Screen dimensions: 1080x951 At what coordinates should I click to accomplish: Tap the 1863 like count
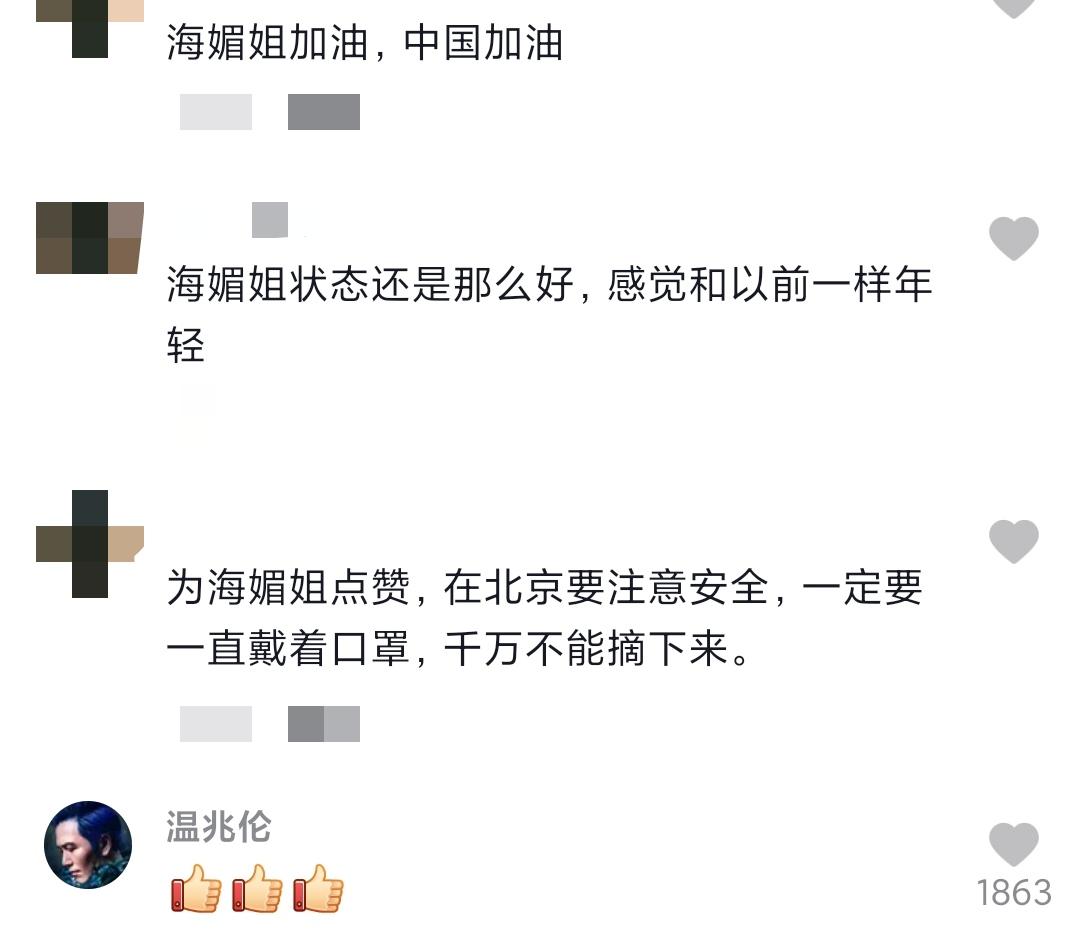point(1014,892)
